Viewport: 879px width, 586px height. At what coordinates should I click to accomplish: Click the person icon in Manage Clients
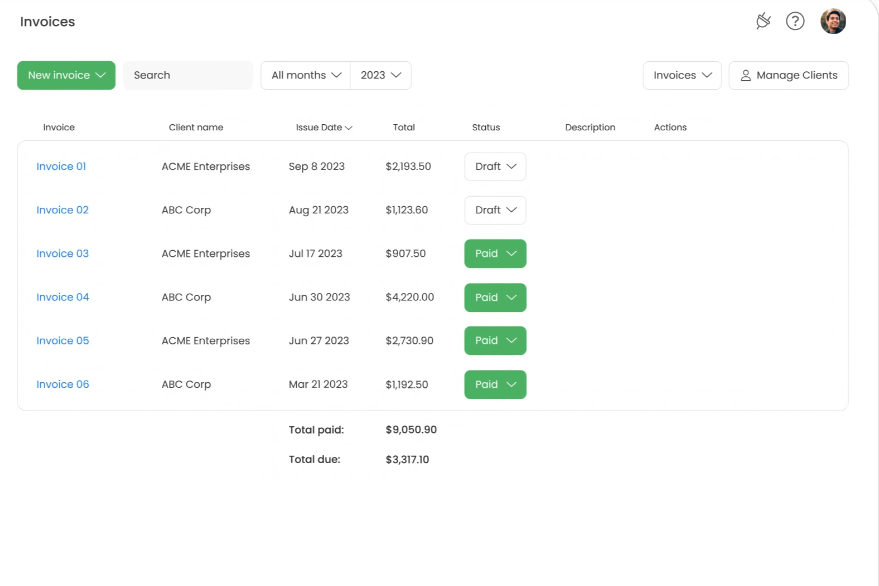(746, 75)
